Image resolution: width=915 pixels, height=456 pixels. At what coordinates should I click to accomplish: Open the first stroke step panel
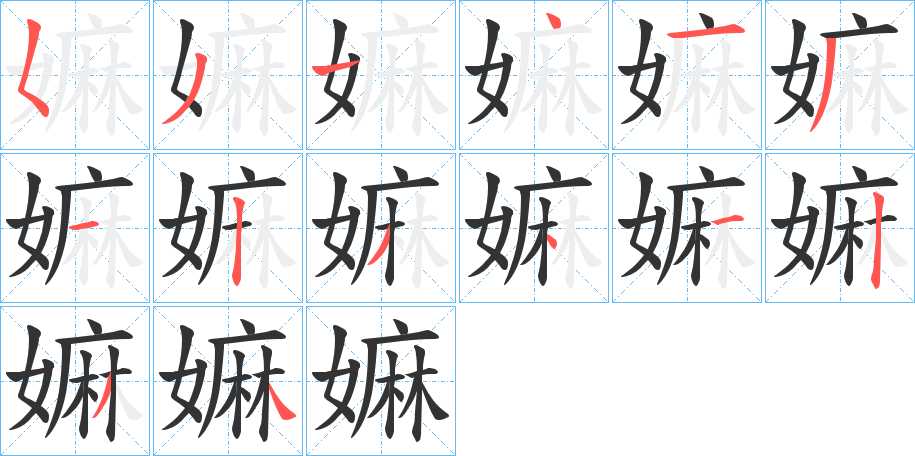[75, 75]
